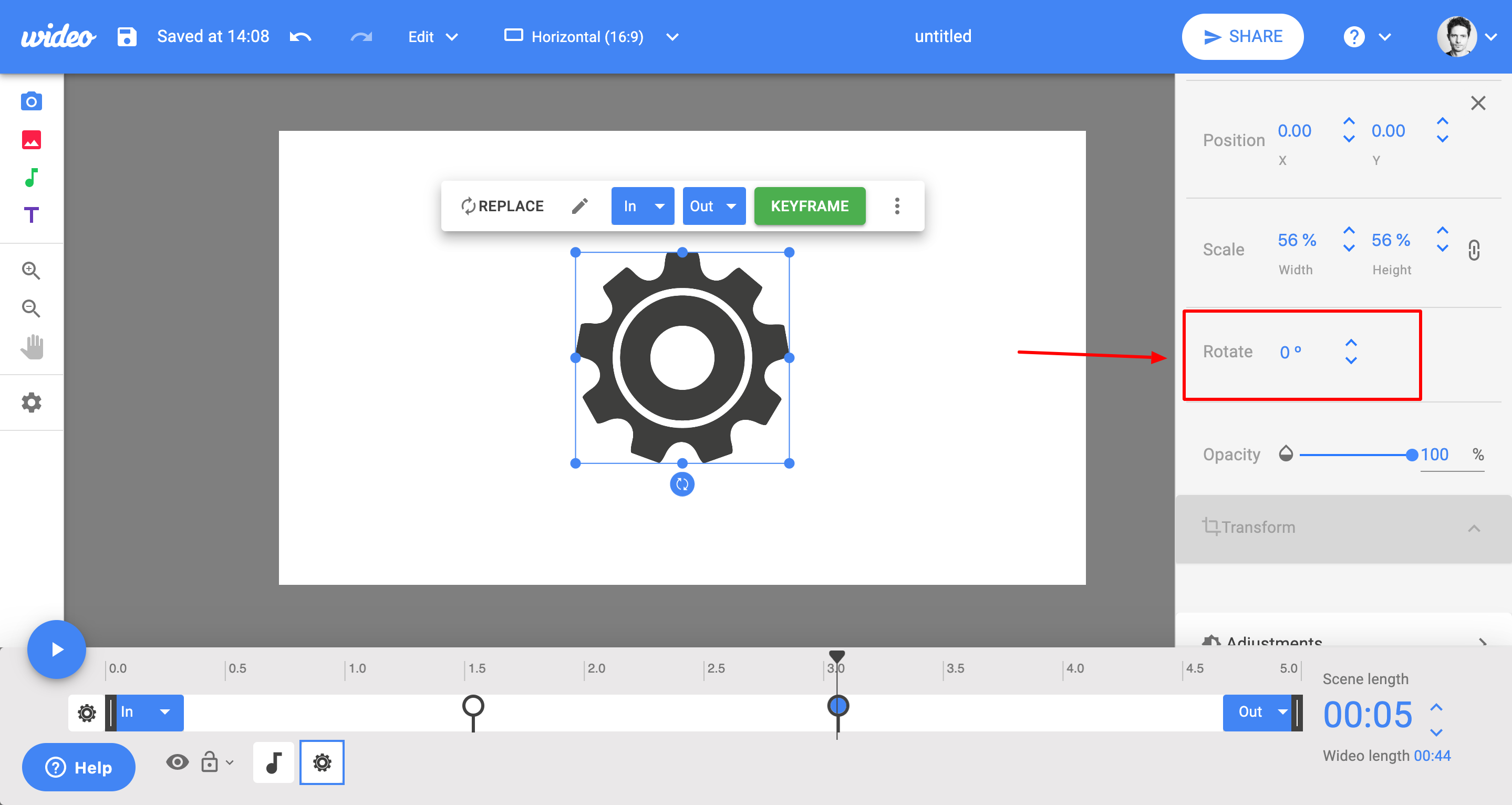Click the gear object icon on timeline track

point(87,714)
